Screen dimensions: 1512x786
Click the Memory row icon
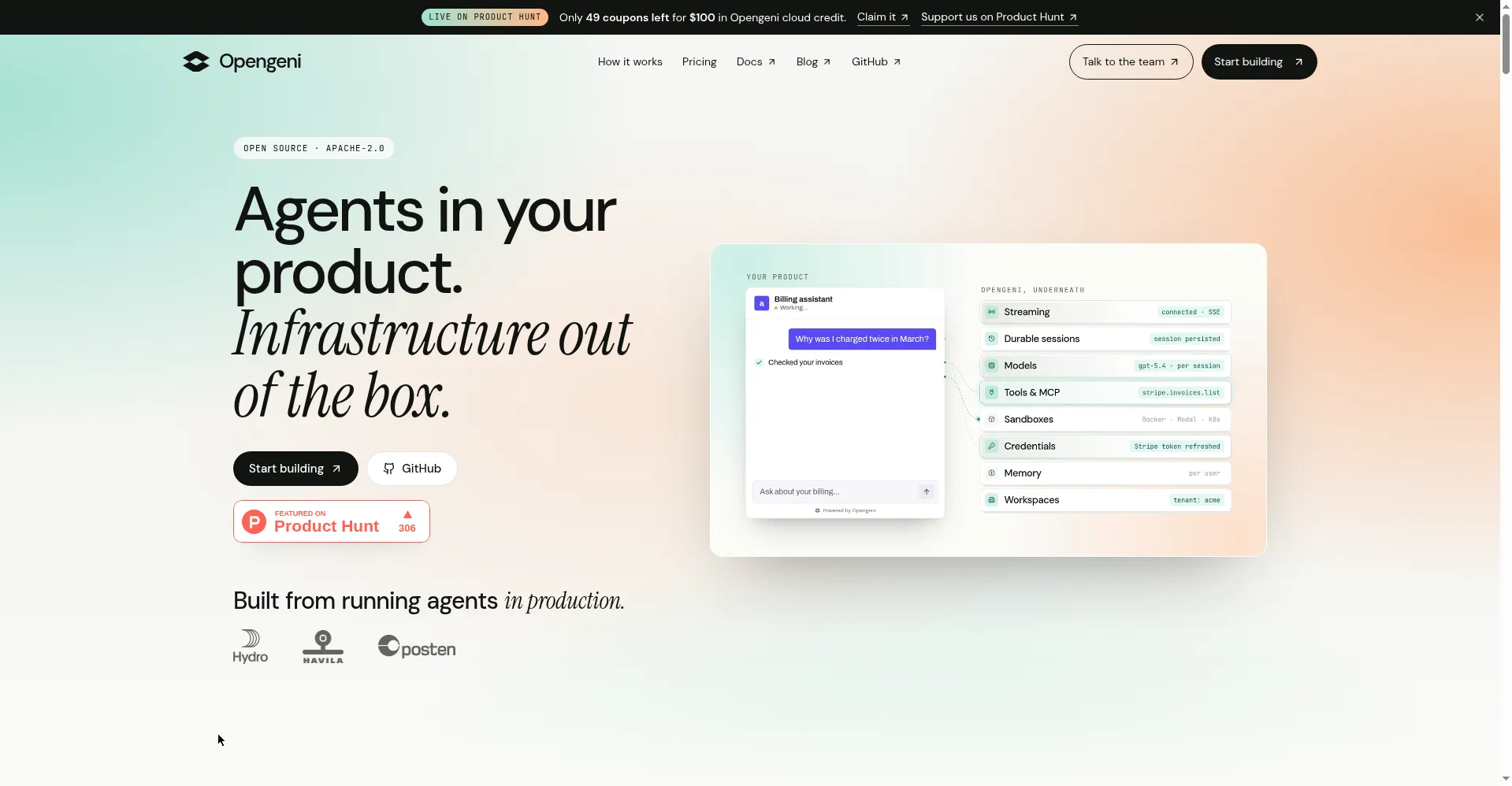(991, 473)
